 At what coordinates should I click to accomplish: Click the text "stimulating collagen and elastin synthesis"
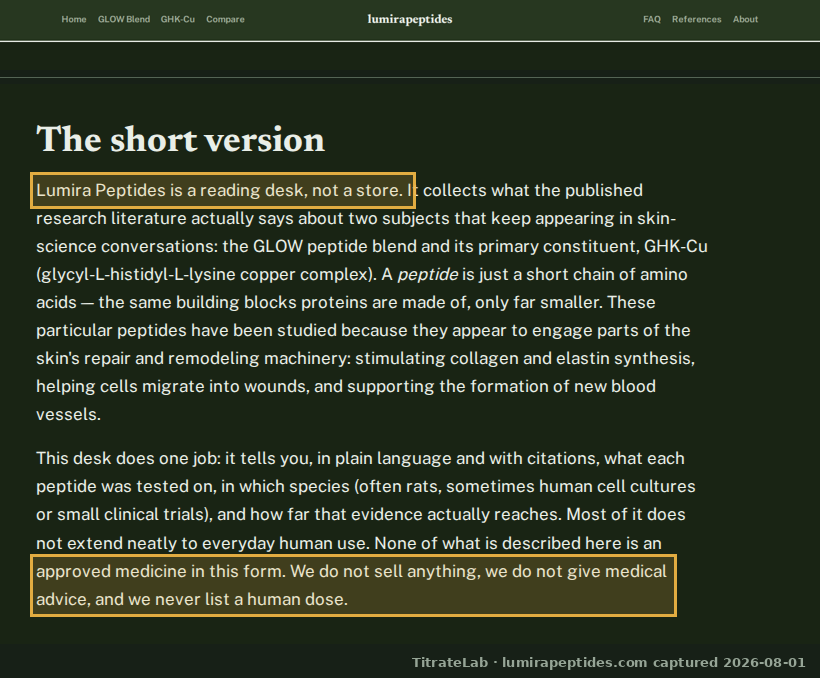(525, 359)
